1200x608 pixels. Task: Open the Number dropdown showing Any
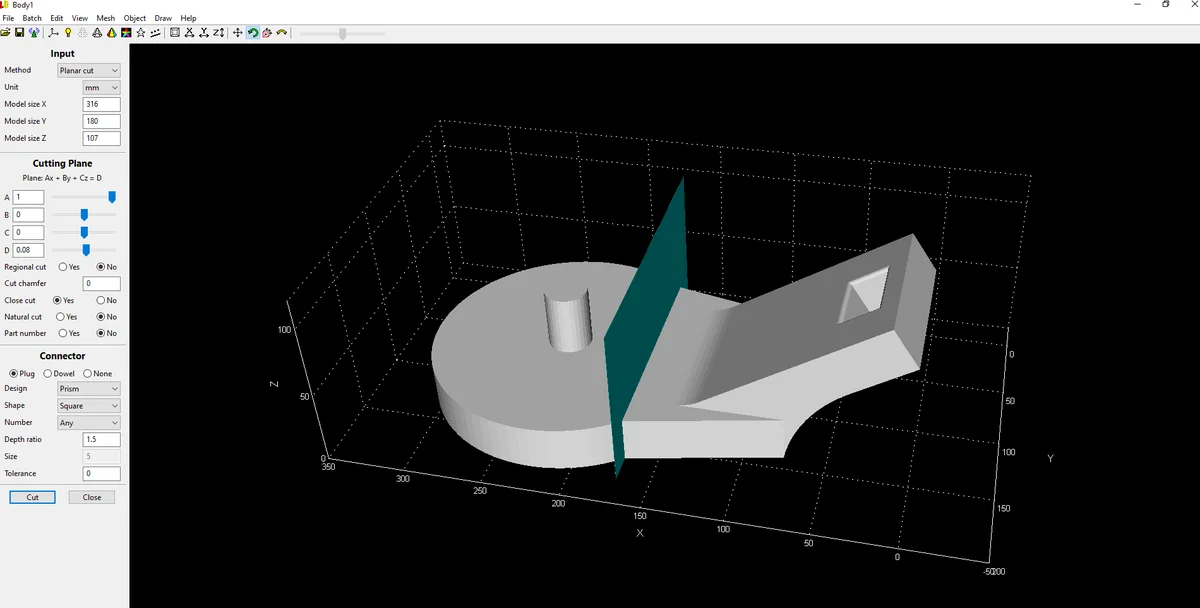(x=88, y=423)
